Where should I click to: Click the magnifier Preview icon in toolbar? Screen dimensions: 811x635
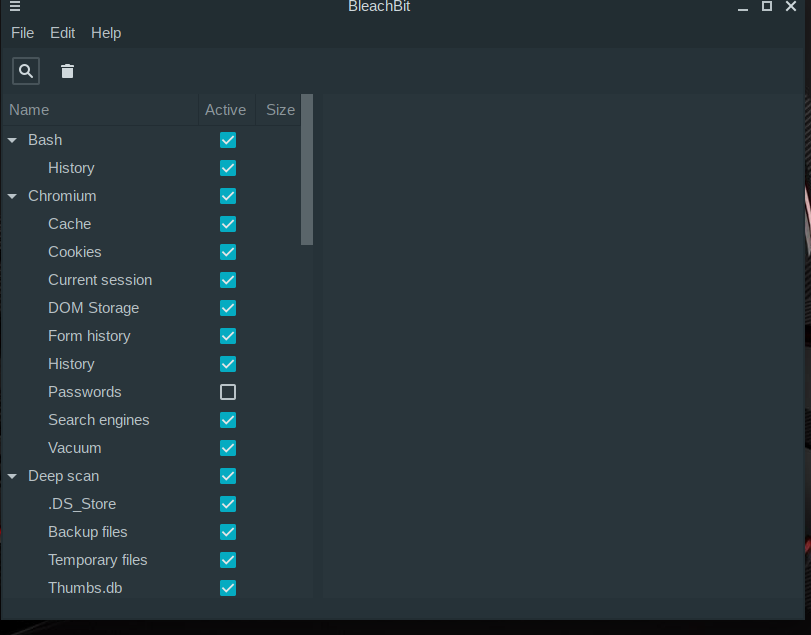(x=26, y=71)
